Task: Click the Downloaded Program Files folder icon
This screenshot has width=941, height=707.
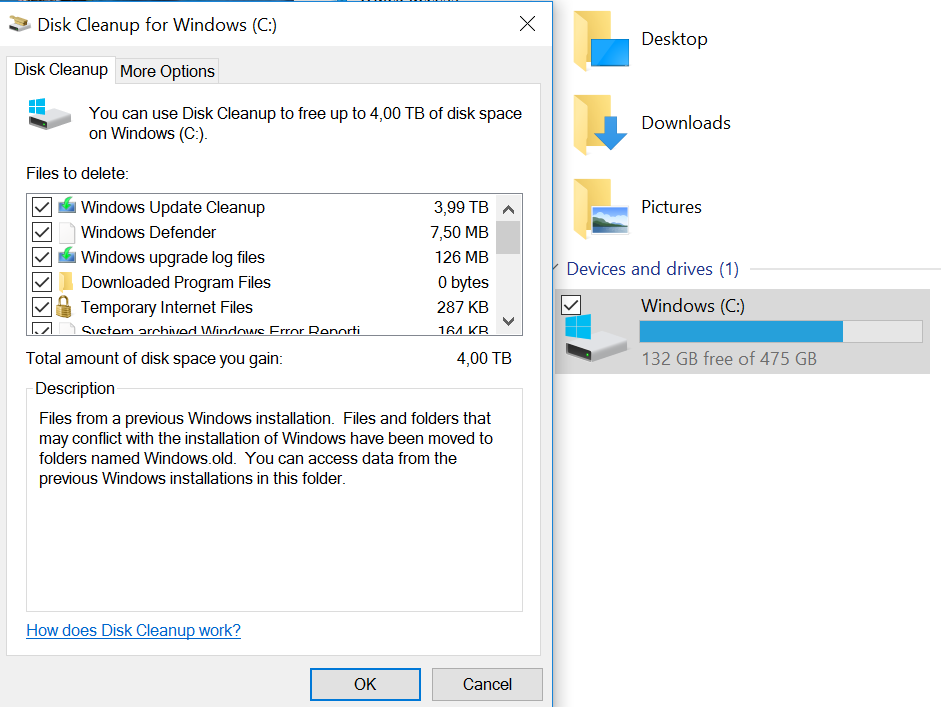Action: [x=67, y=282]
